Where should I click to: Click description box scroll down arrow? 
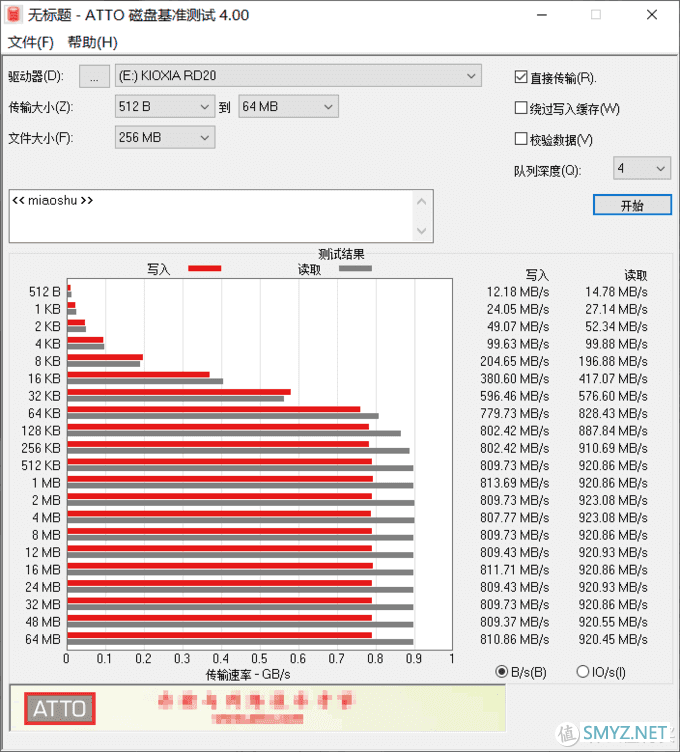pos(422,231)
